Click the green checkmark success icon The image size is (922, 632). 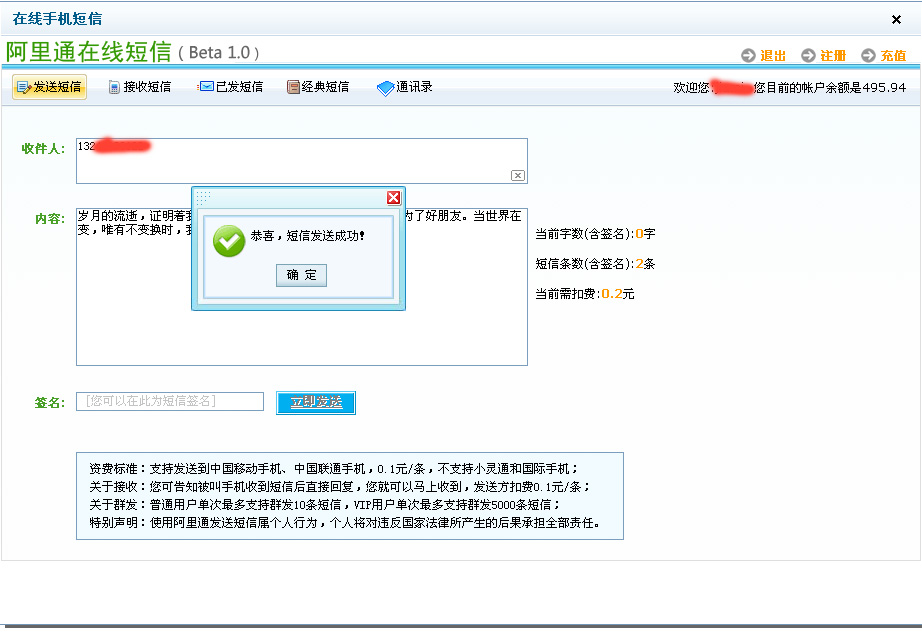229,241
